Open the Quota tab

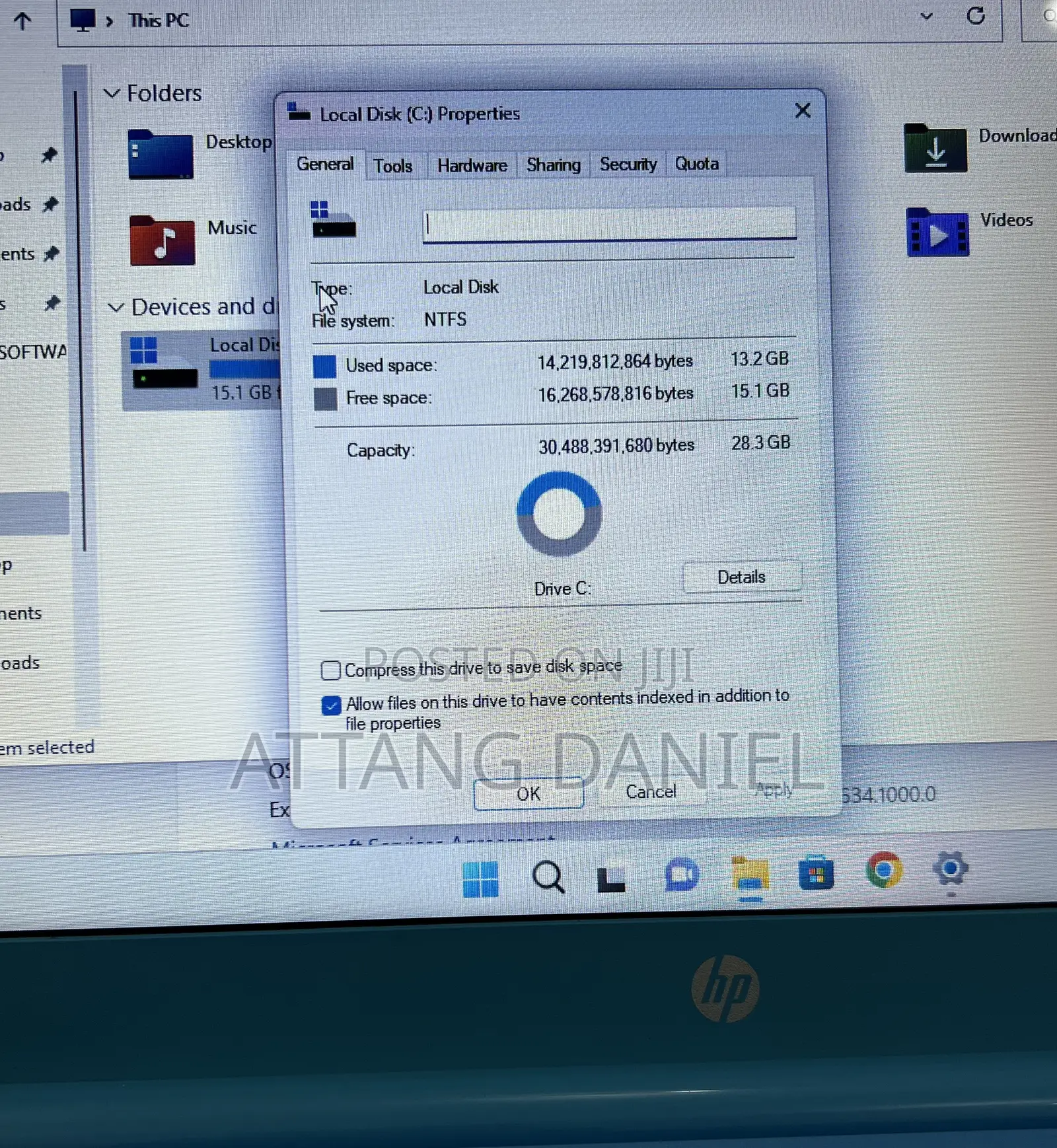pyautogui.click(x=697, y=163)
